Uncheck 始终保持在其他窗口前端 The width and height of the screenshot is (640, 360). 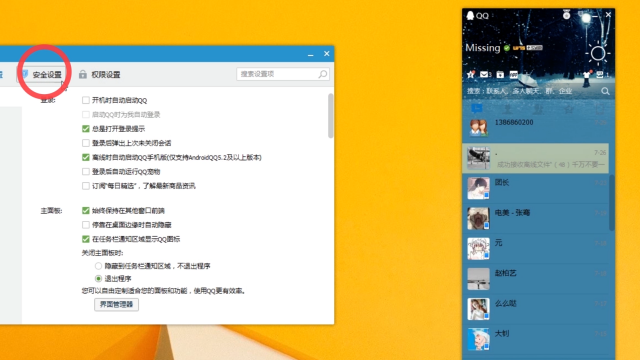(x=86, y=211)
